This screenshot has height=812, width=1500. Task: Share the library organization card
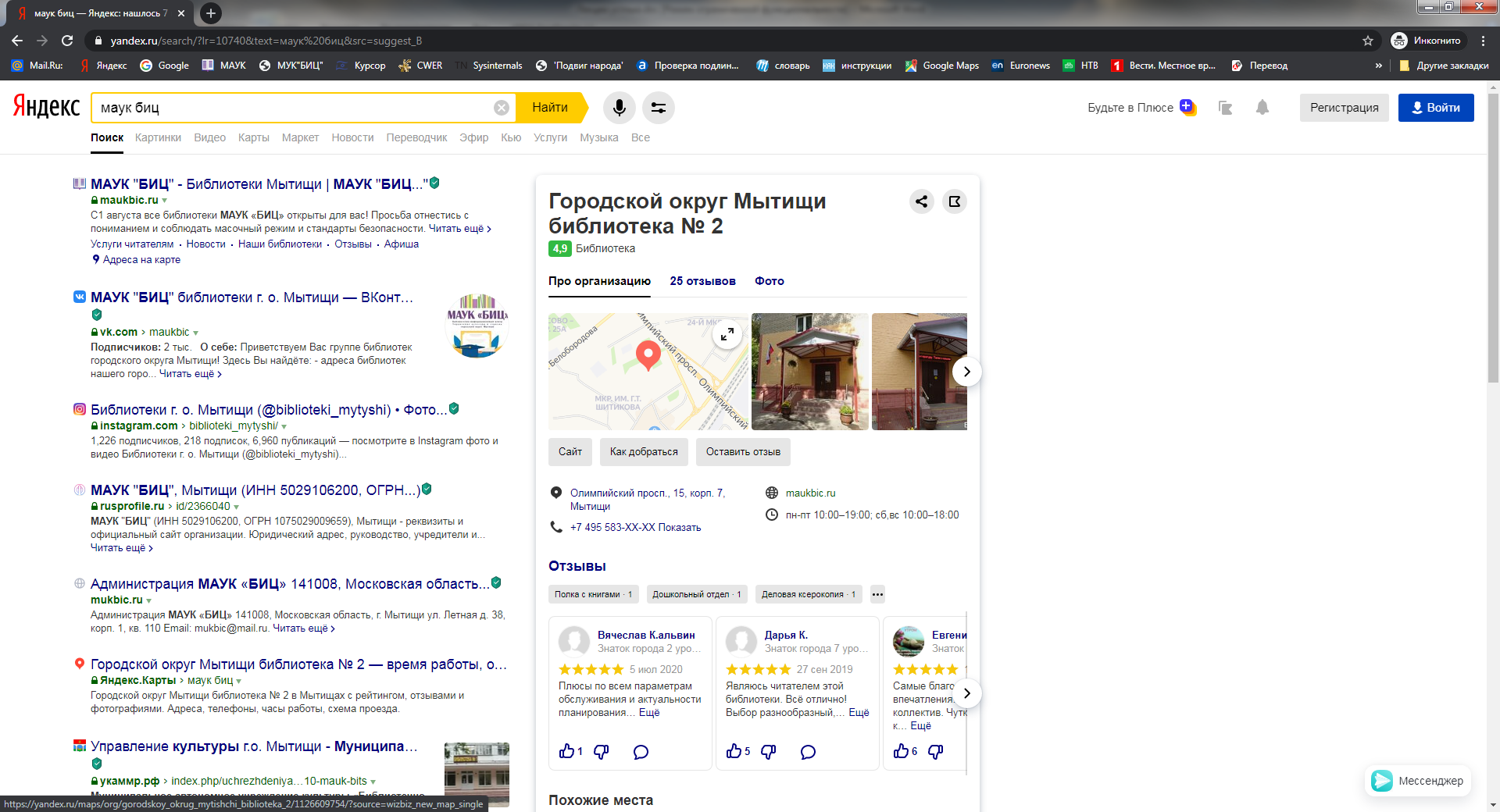(922, 201)
